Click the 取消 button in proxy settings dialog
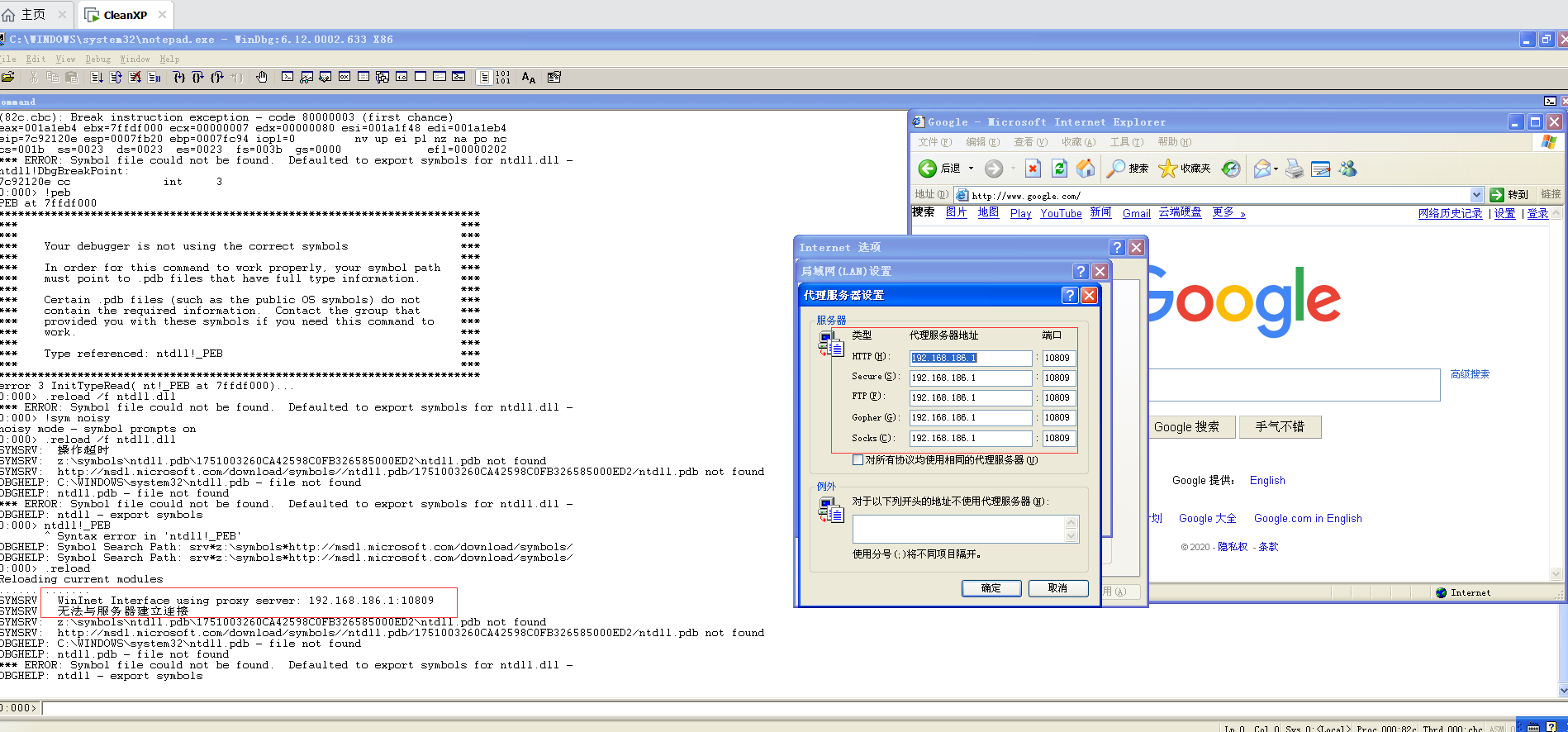Viewport: 1568px width, 732px height. 1058,588
